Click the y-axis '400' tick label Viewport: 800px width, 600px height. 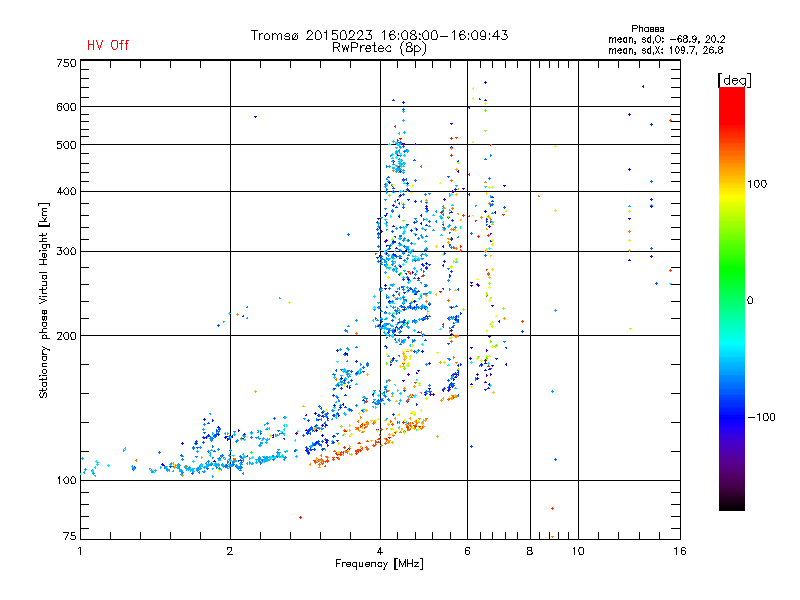point(66,192)
